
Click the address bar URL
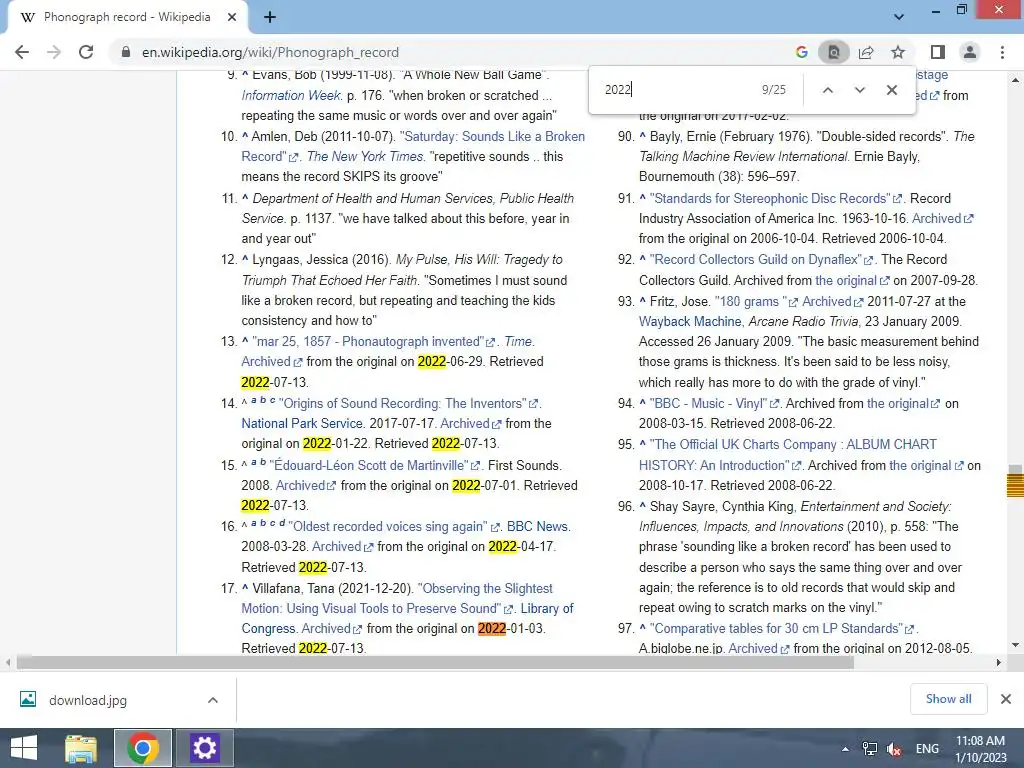[x=270, y=52]
